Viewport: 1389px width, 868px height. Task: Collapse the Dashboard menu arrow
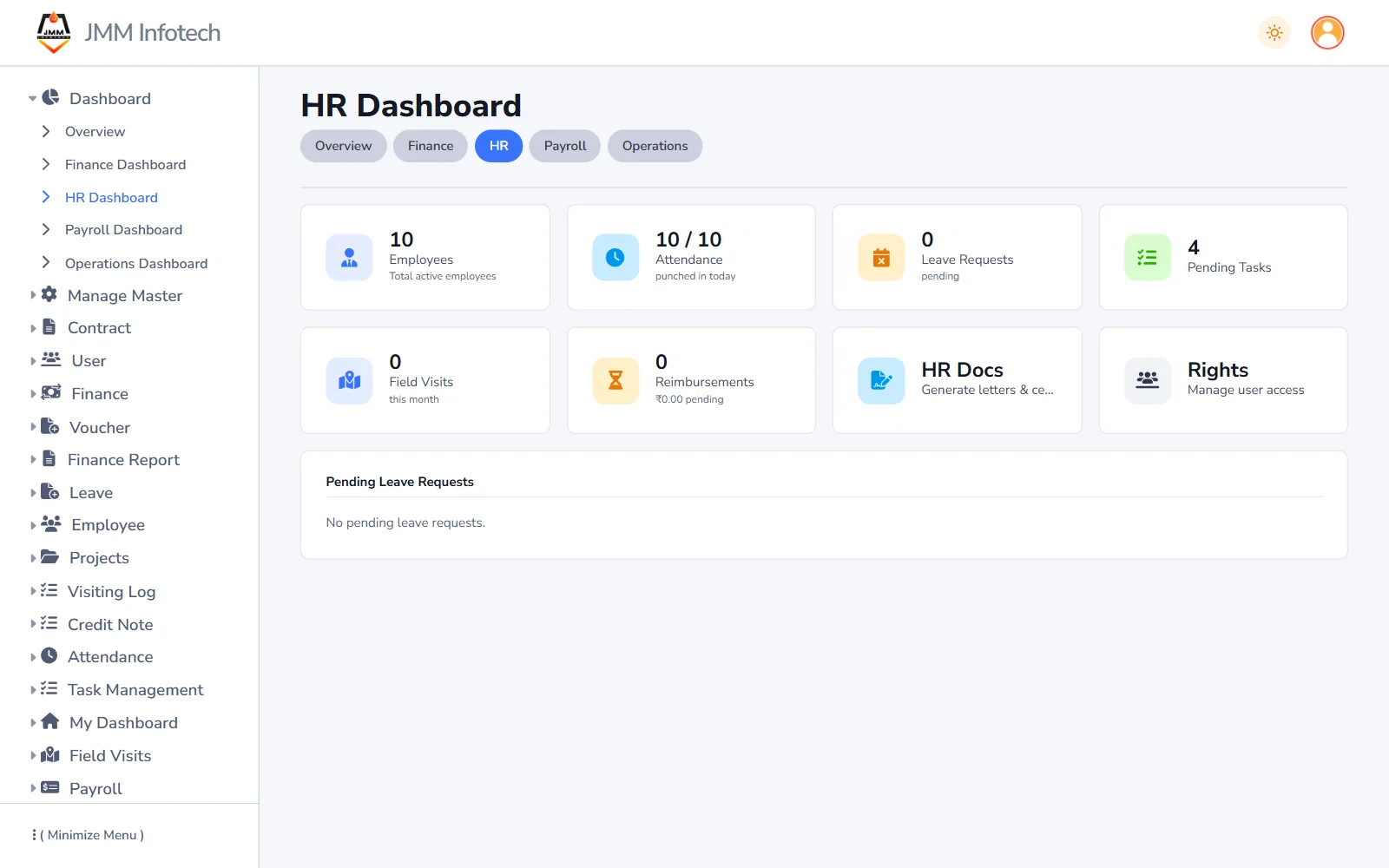coord(33,99)
